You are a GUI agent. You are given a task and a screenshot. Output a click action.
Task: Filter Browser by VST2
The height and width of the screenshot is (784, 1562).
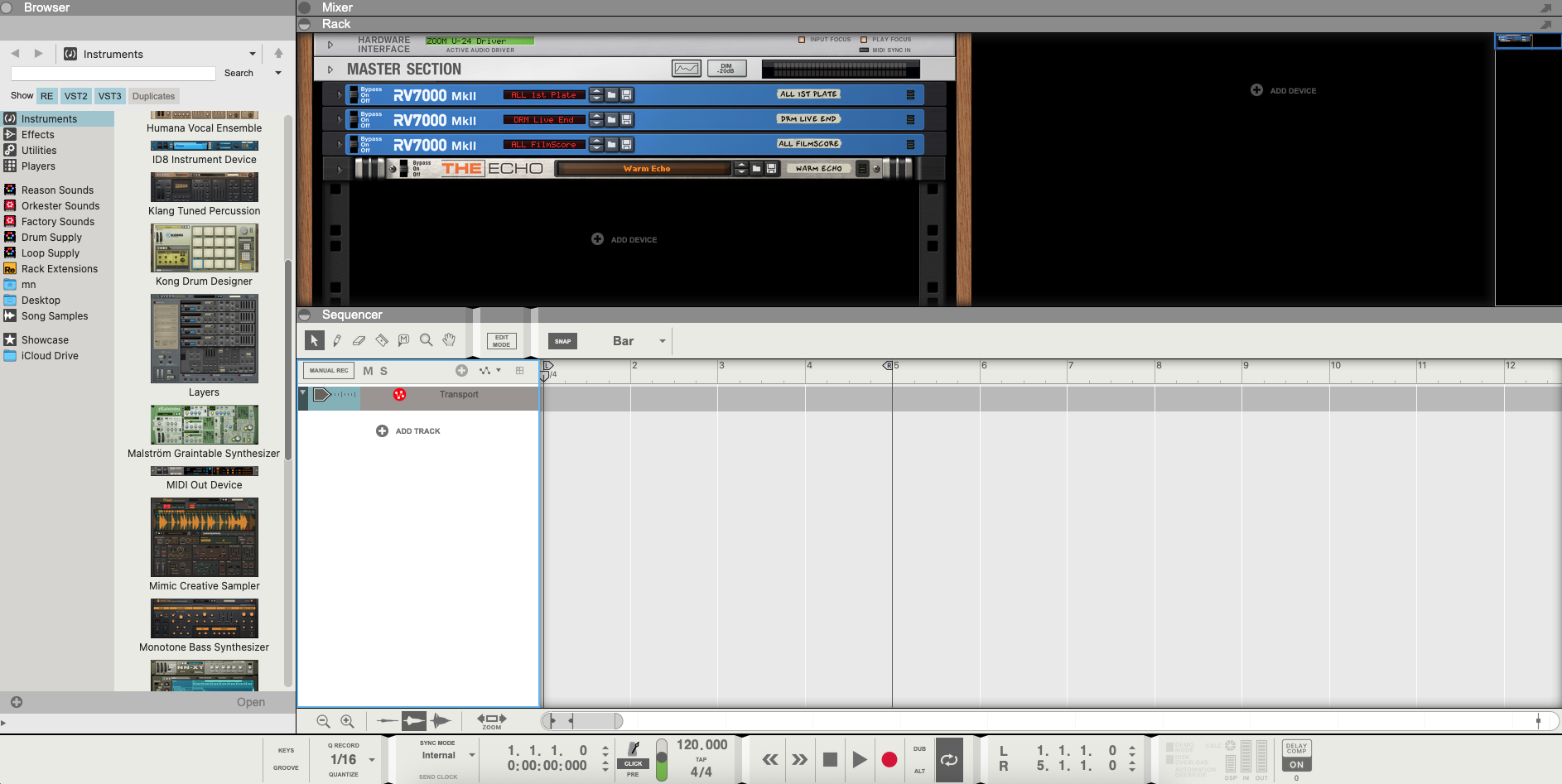coord(76,96)
